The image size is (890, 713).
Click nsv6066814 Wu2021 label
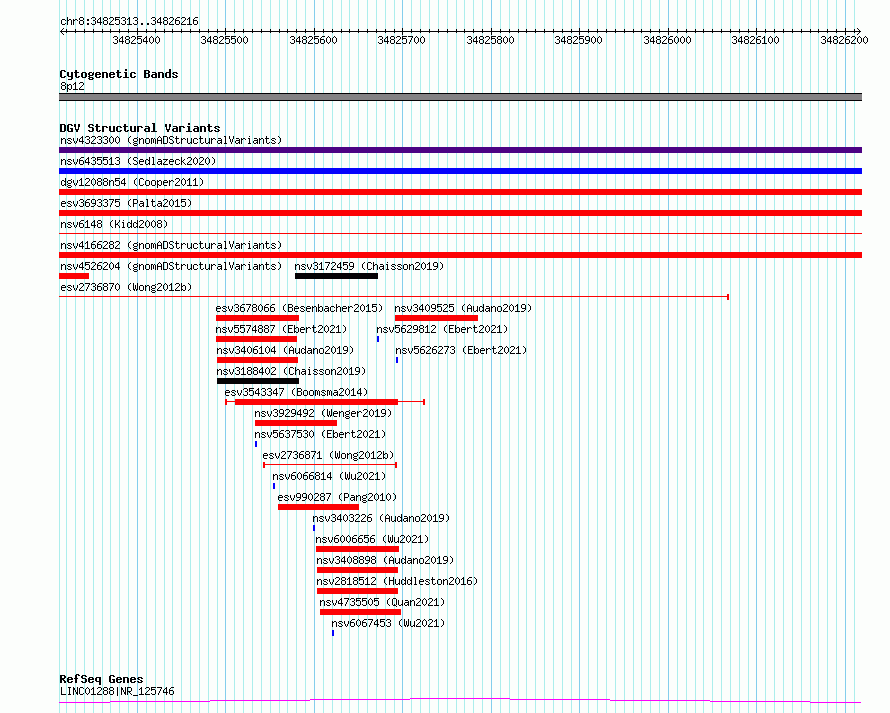[329, 476]
